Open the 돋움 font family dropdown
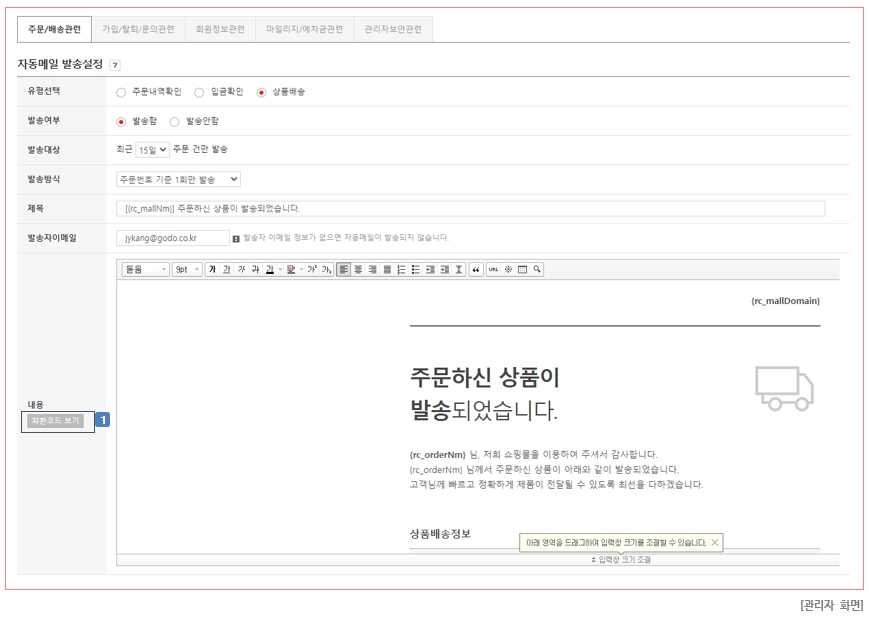The width and height of the screenshot is (869, 620). coord(145,270)
